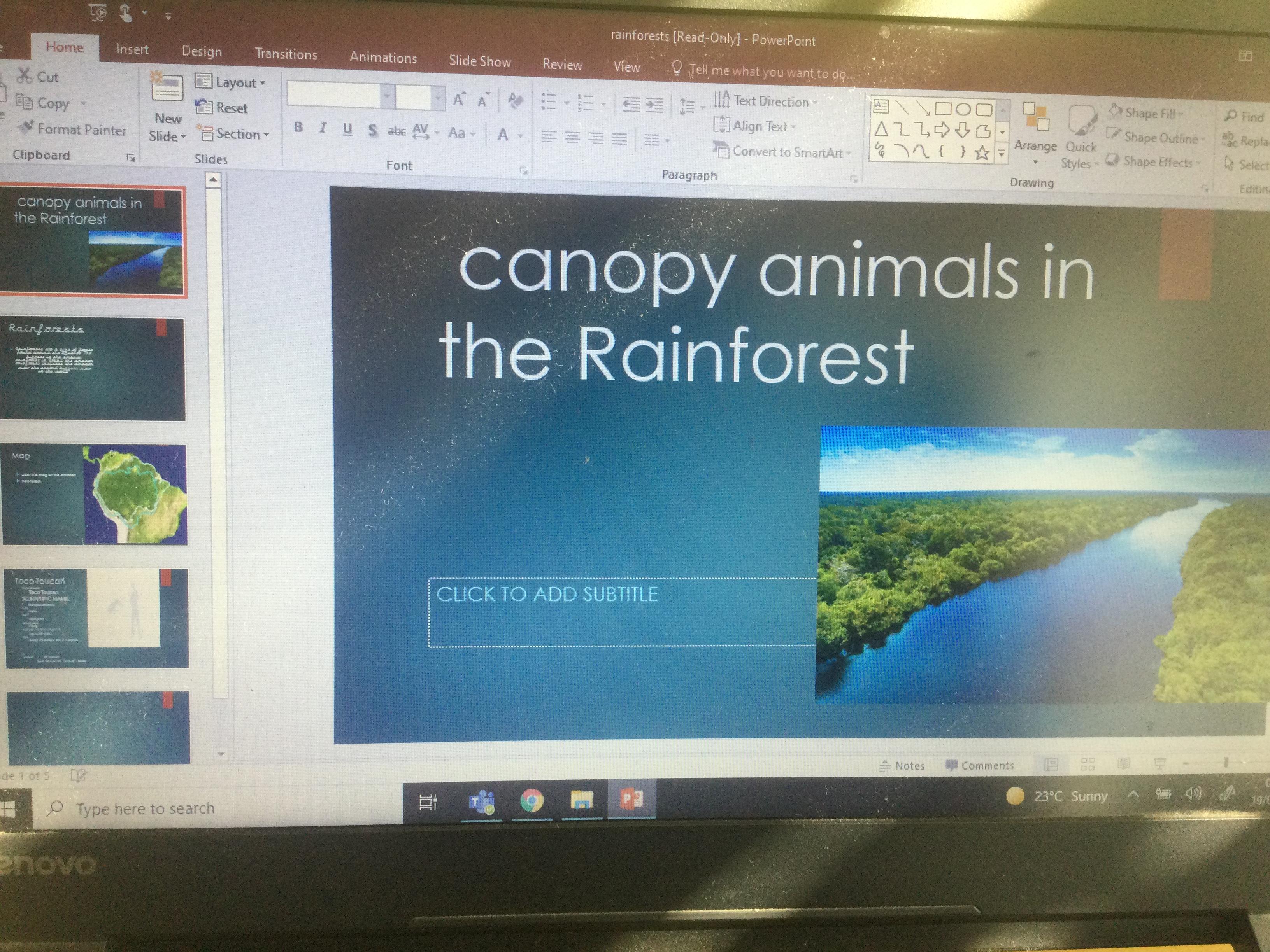Toggle Underline formatting

coord(347,129)
